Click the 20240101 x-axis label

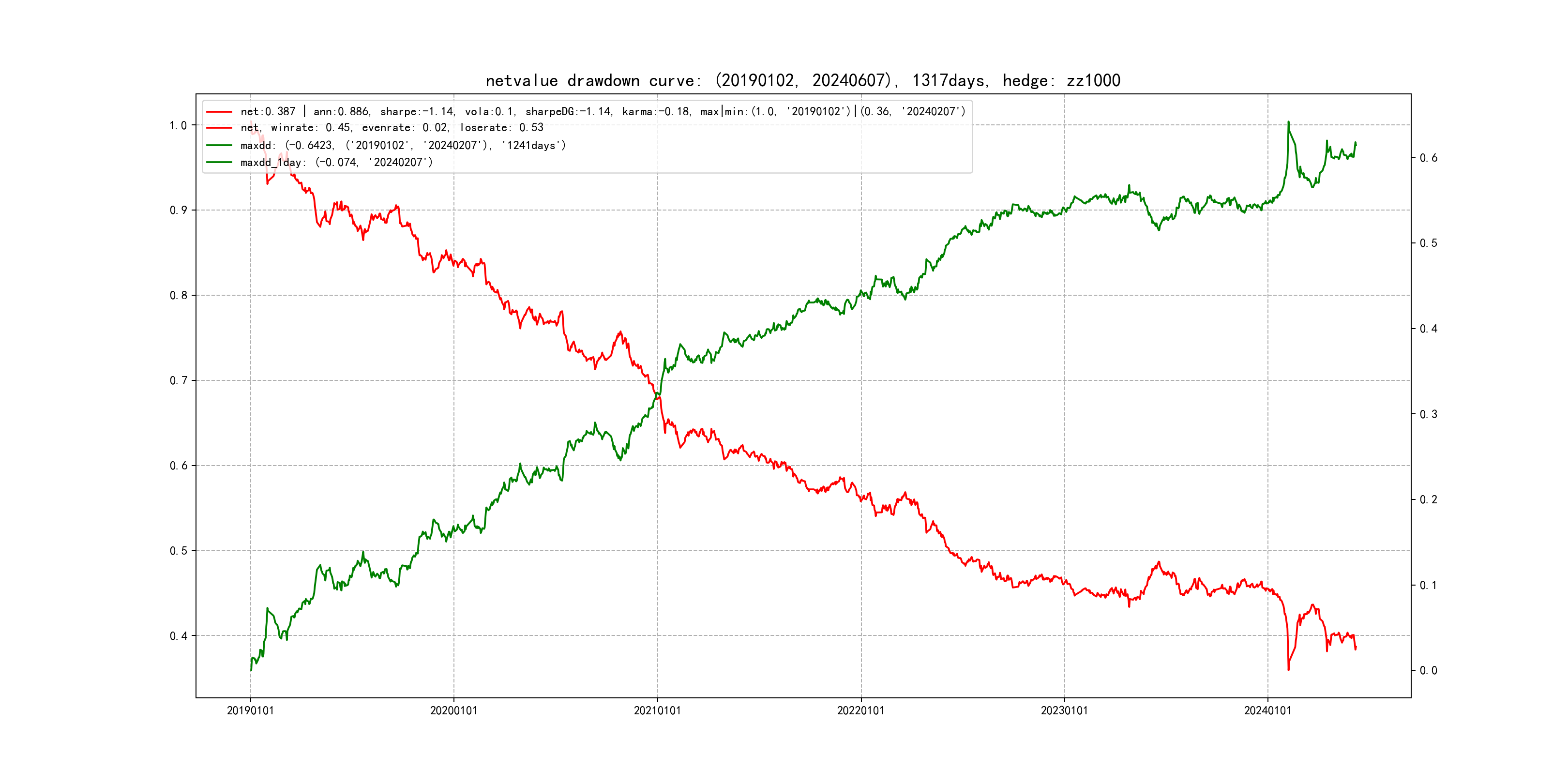pos(1267,711)
